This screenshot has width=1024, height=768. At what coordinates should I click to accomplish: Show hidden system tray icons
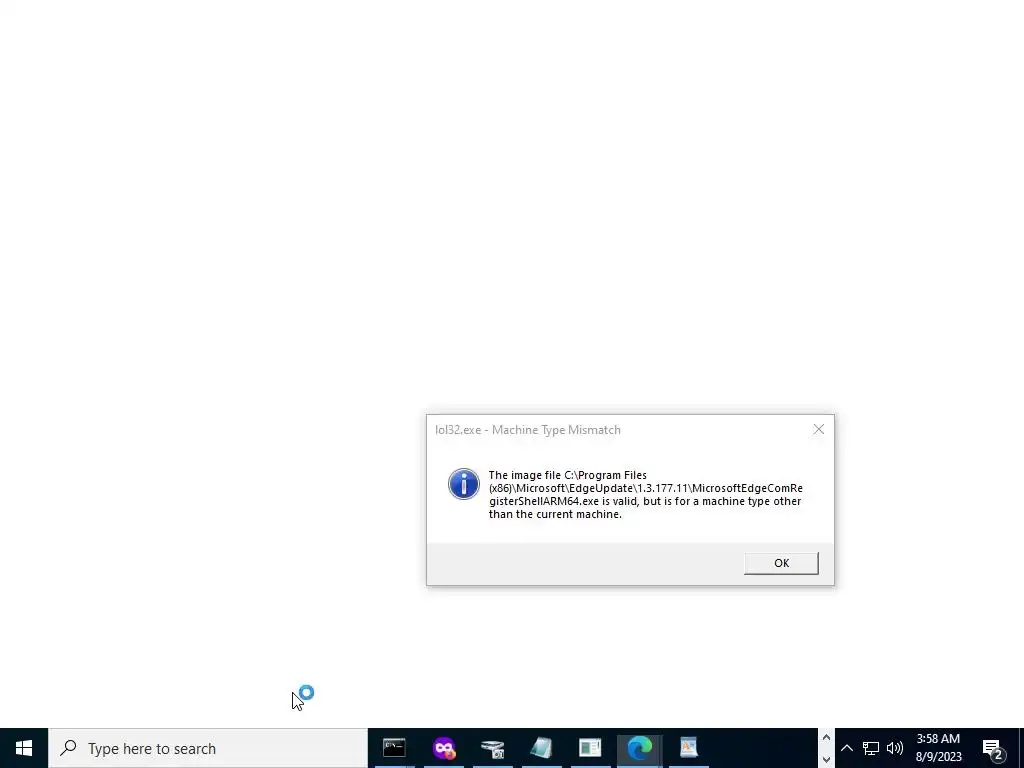pos(846,748)
